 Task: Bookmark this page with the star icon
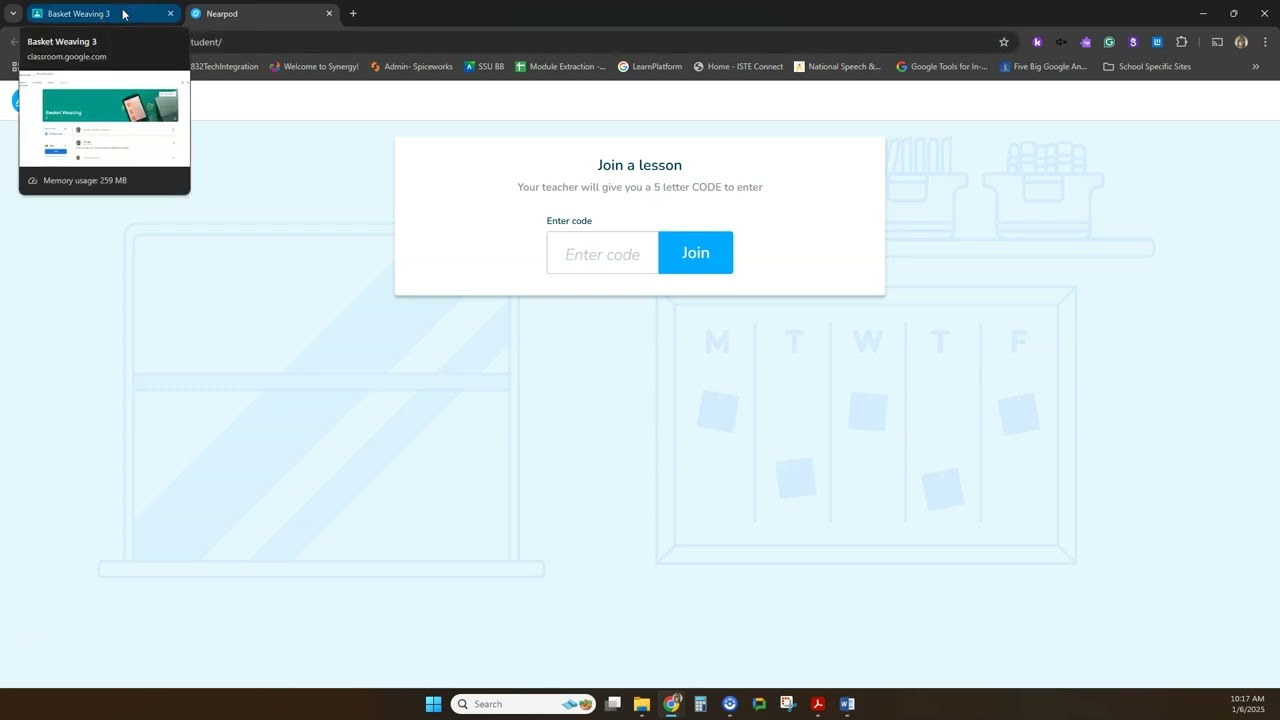tap(1004, 42)
